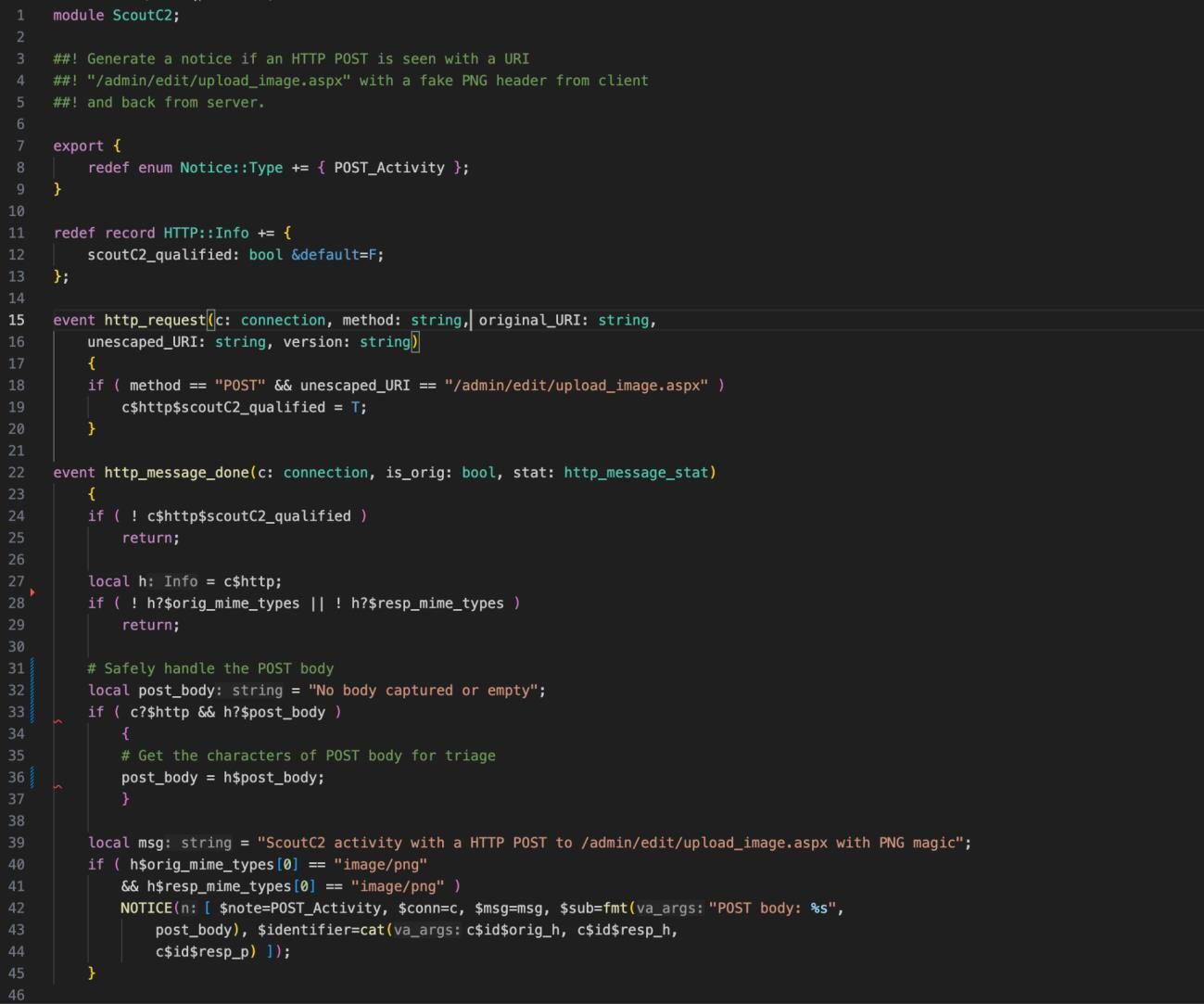The image size is (1204, 1004).
Task: Click the "export" keyword on line 7
Action: pos(78,146)
